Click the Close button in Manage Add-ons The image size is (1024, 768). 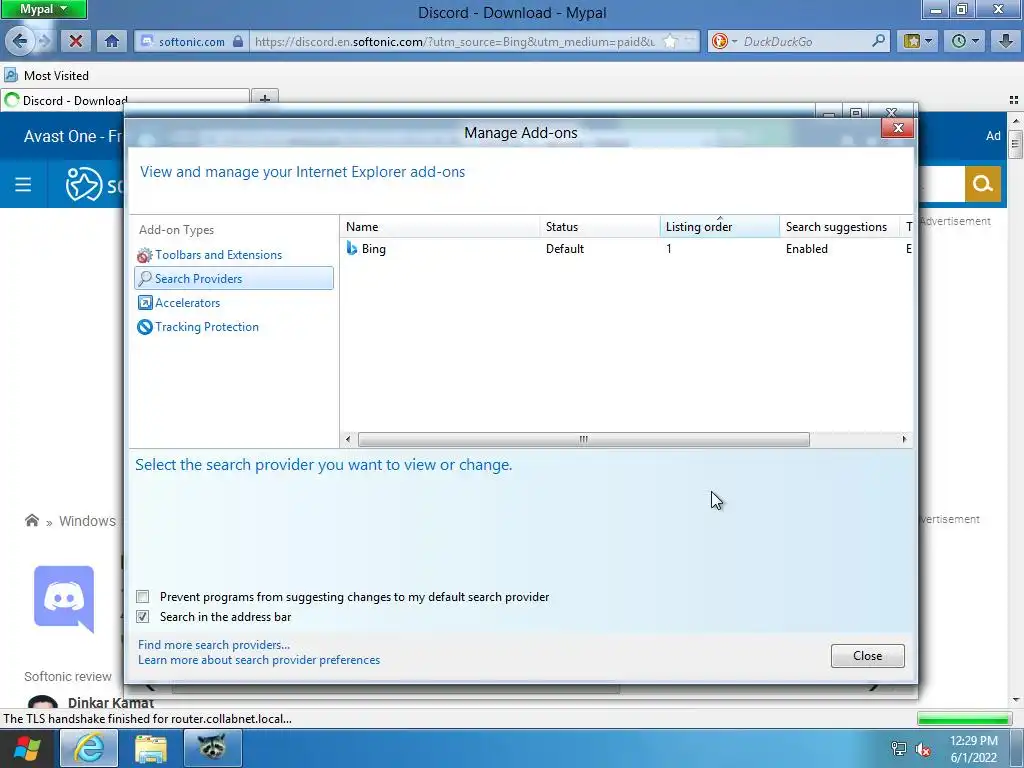click(x=867, y=656)
